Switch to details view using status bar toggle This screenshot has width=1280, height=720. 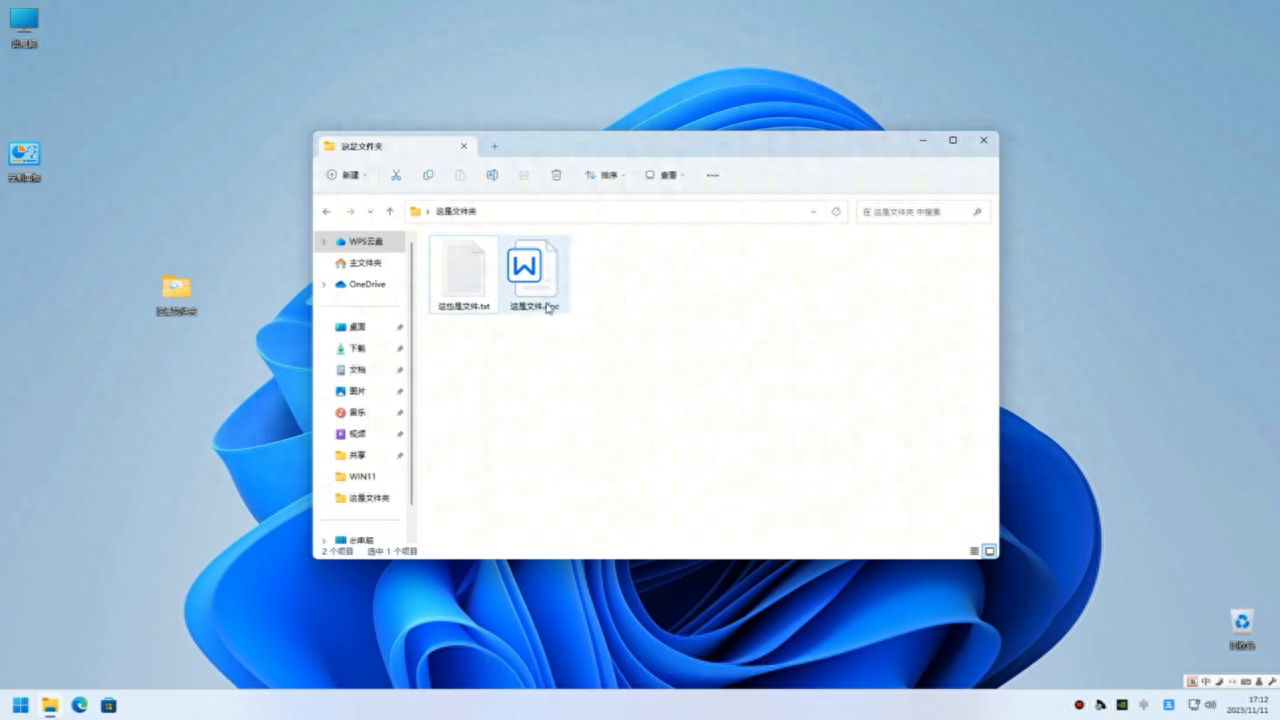[973, 551]
